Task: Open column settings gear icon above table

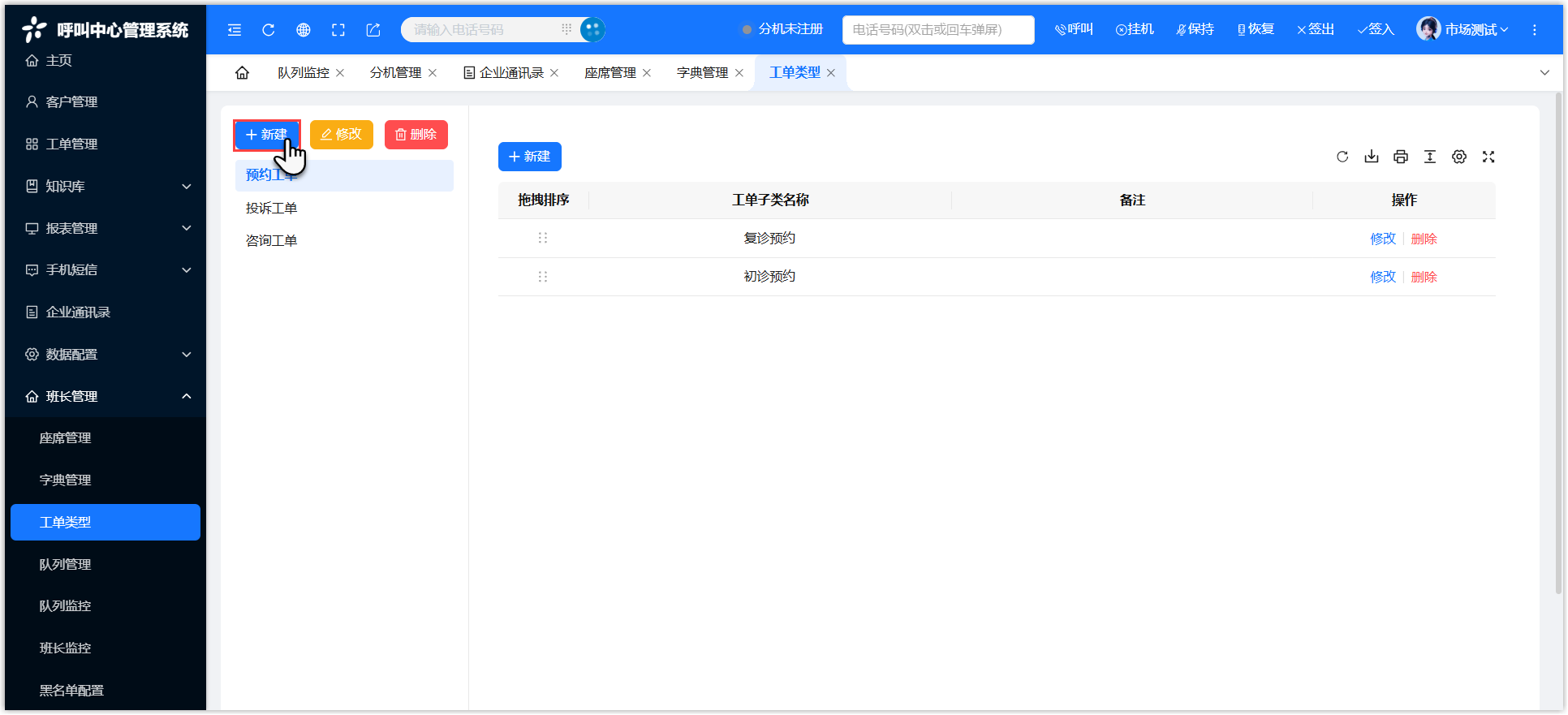Action: 1459,157
